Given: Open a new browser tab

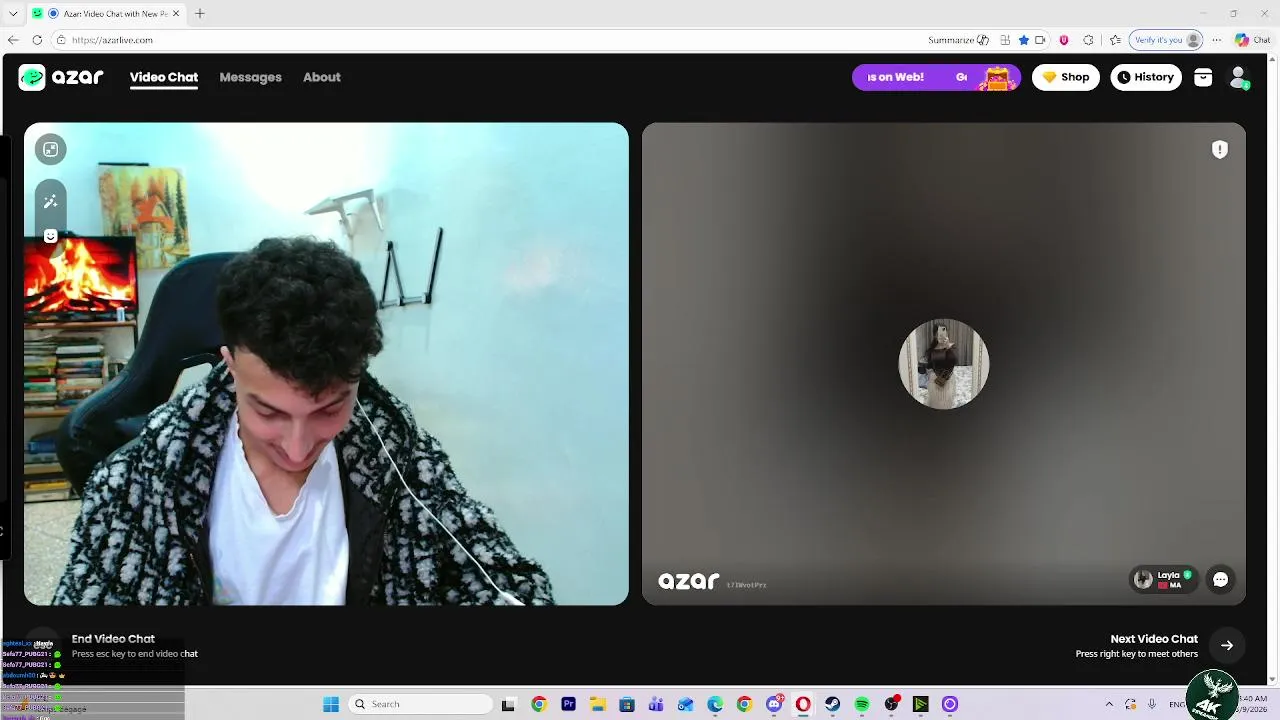Looking at the screenshot, I should [200, 13].
